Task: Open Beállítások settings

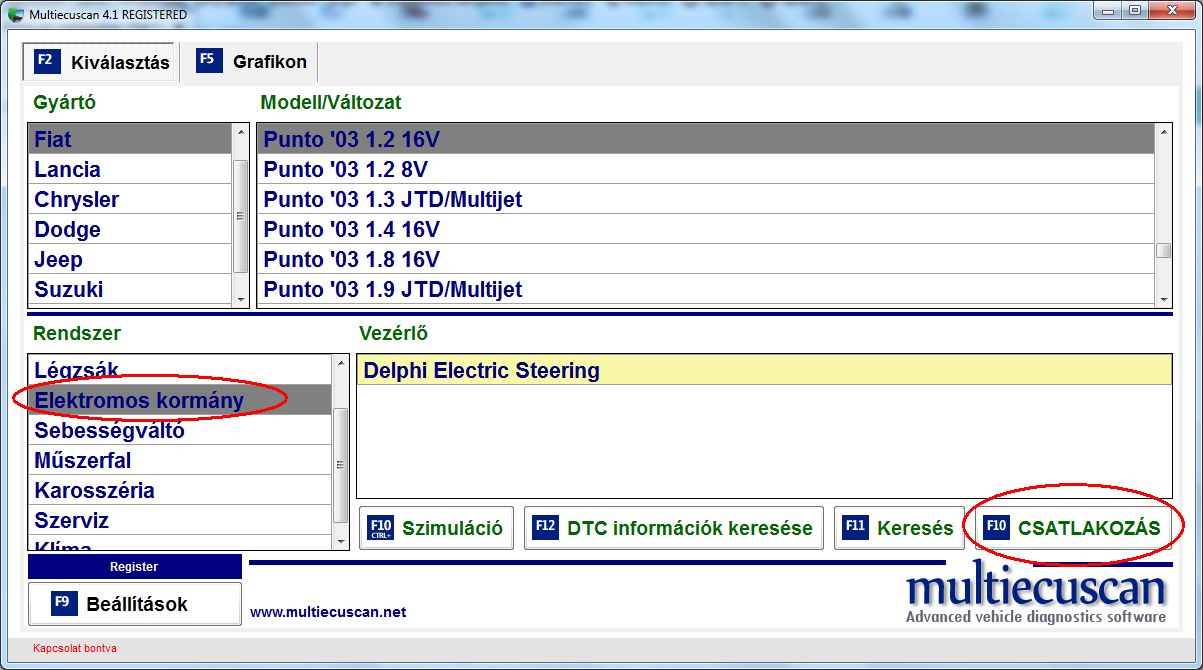Action: (x=135, y=604)
